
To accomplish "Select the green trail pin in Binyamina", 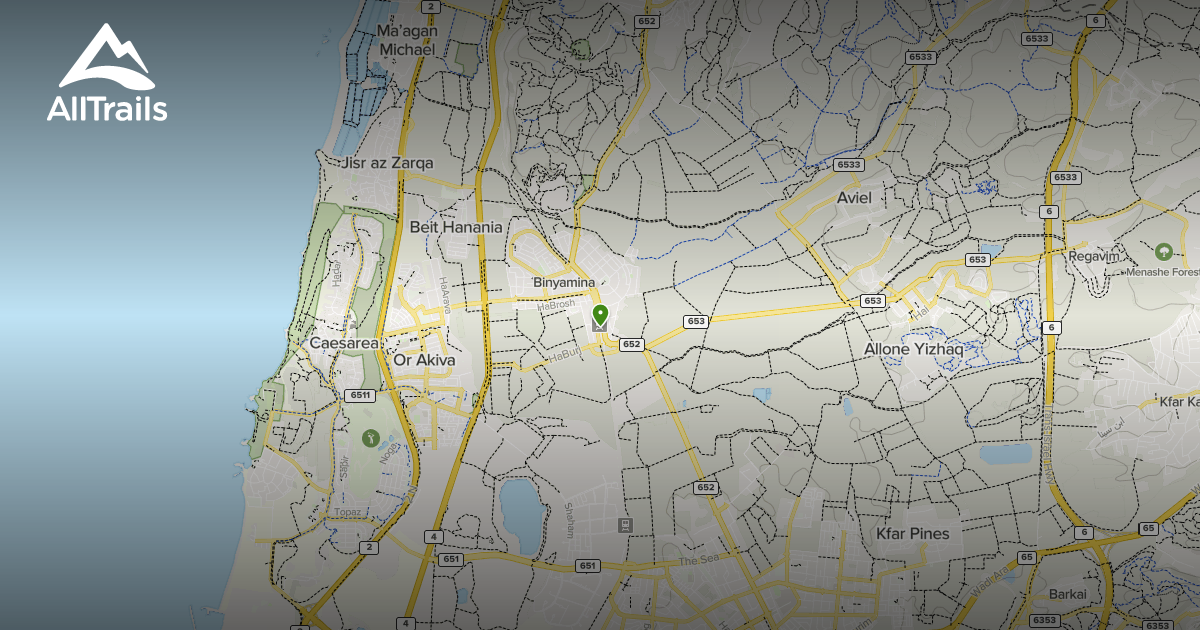I will 600,317.
